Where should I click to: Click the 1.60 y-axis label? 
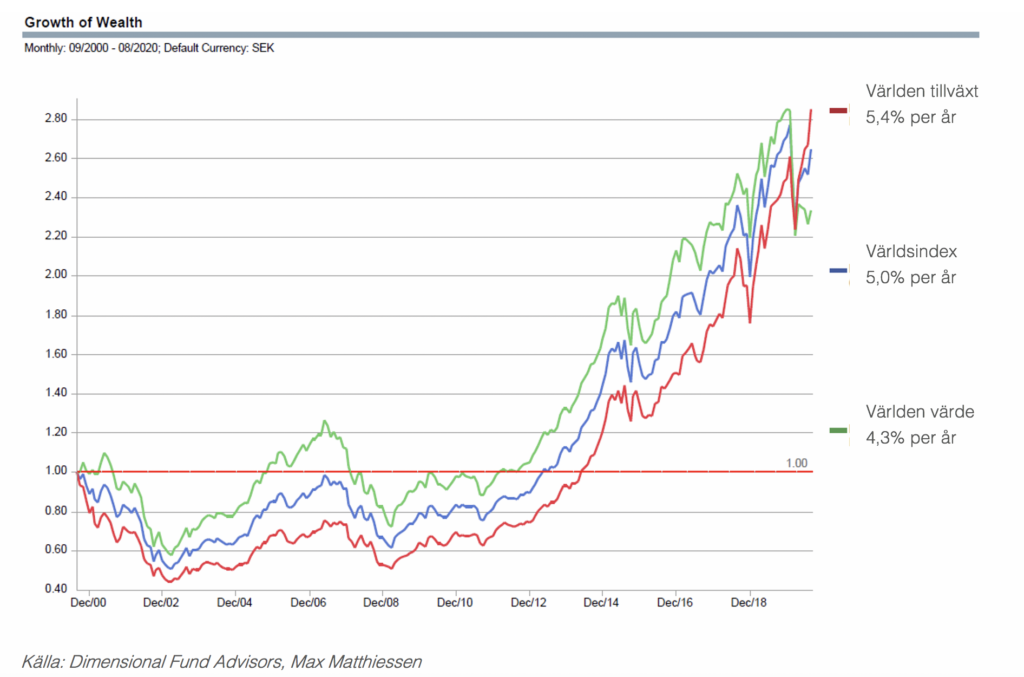coord(53,354)
